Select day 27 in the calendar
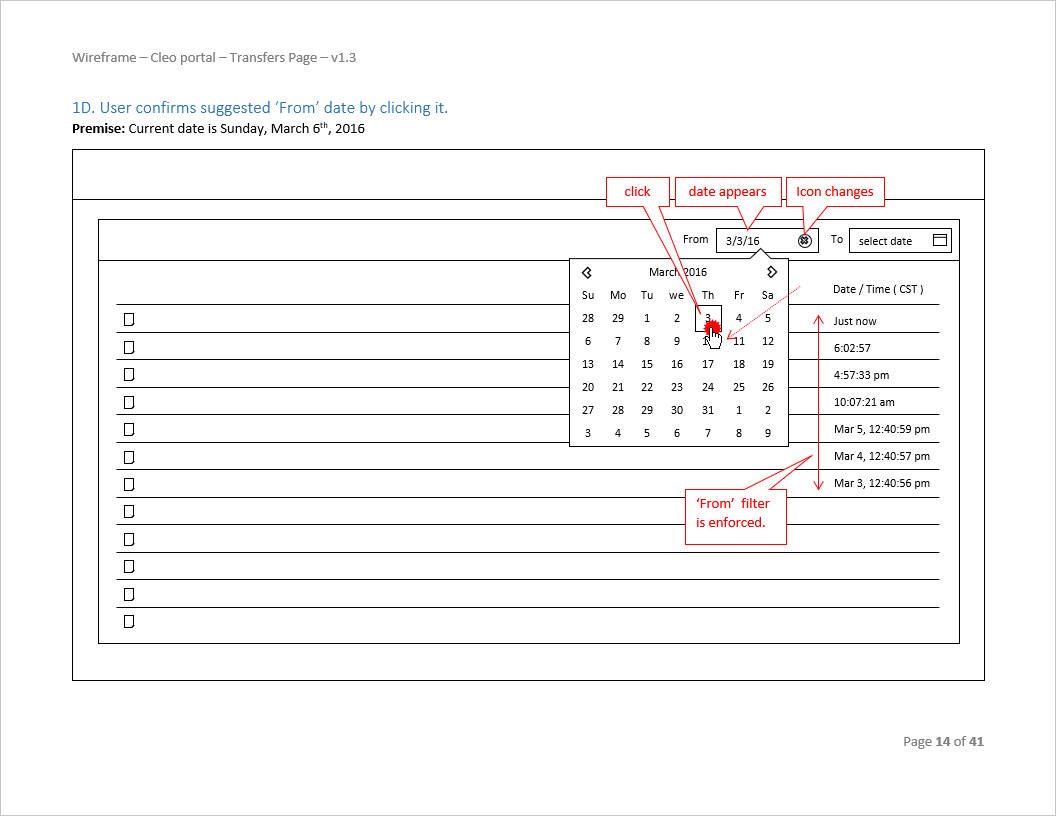This screenshot has width=1056, height=816. (x=588, y=410)
